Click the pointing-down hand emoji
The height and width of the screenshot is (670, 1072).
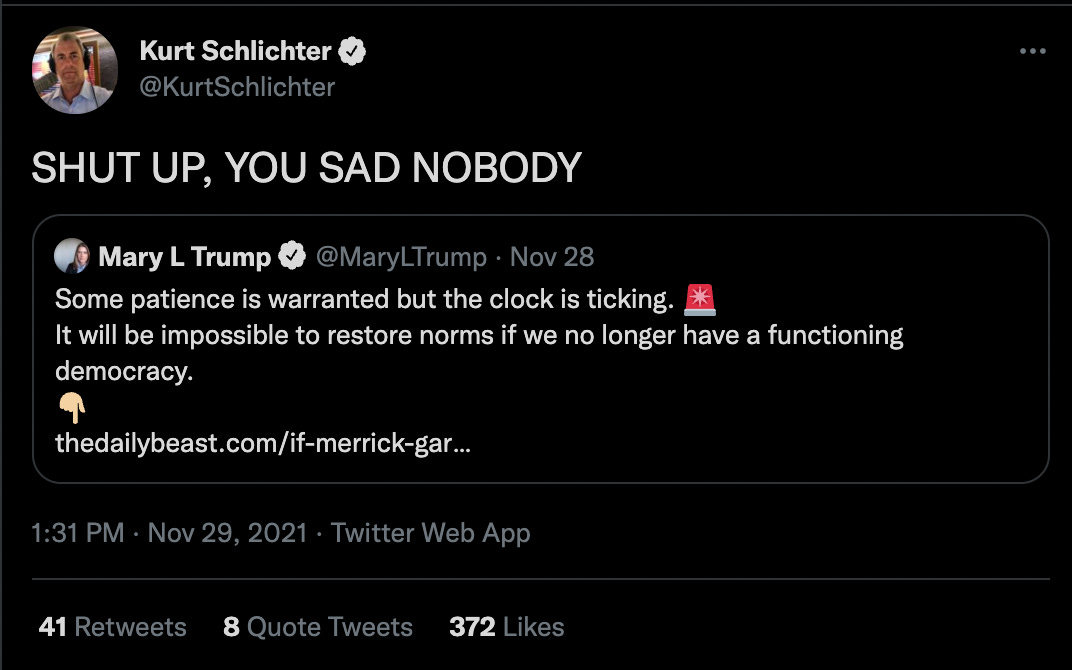click(72, 407)
